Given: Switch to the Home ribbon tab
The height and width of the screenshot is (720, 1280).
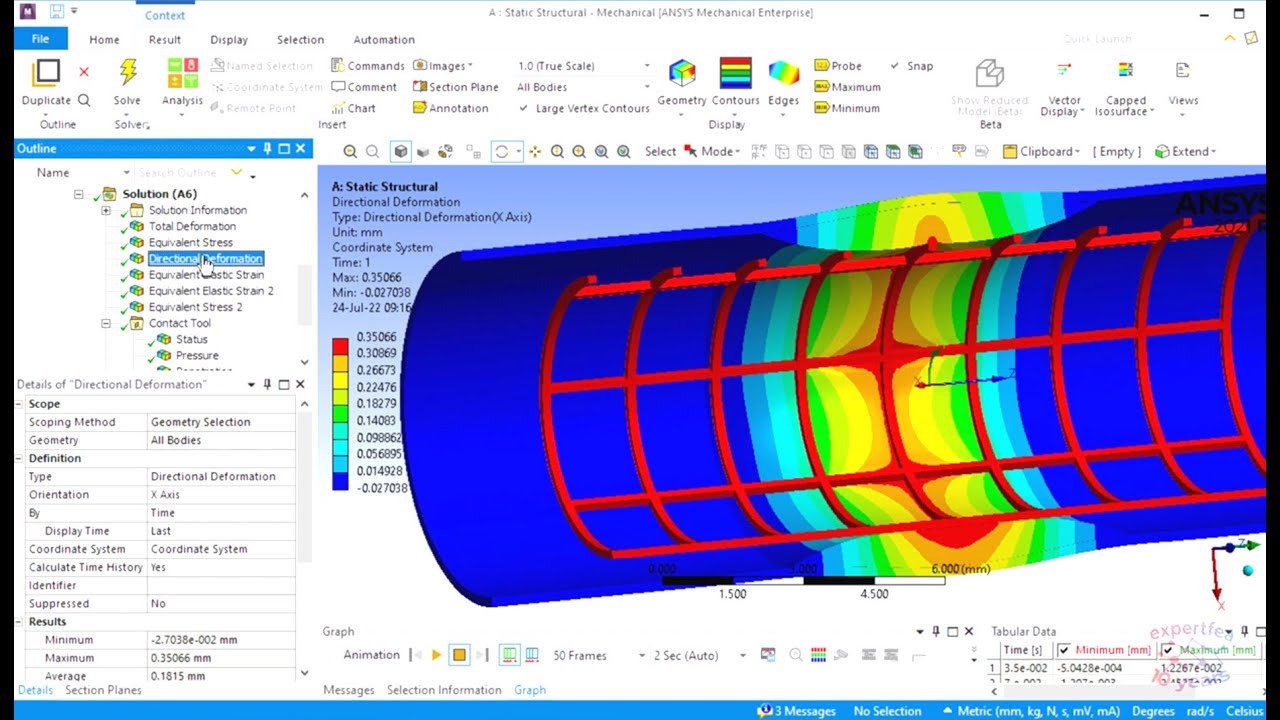Looking at the screenshot, I should [x=104, y=40].
